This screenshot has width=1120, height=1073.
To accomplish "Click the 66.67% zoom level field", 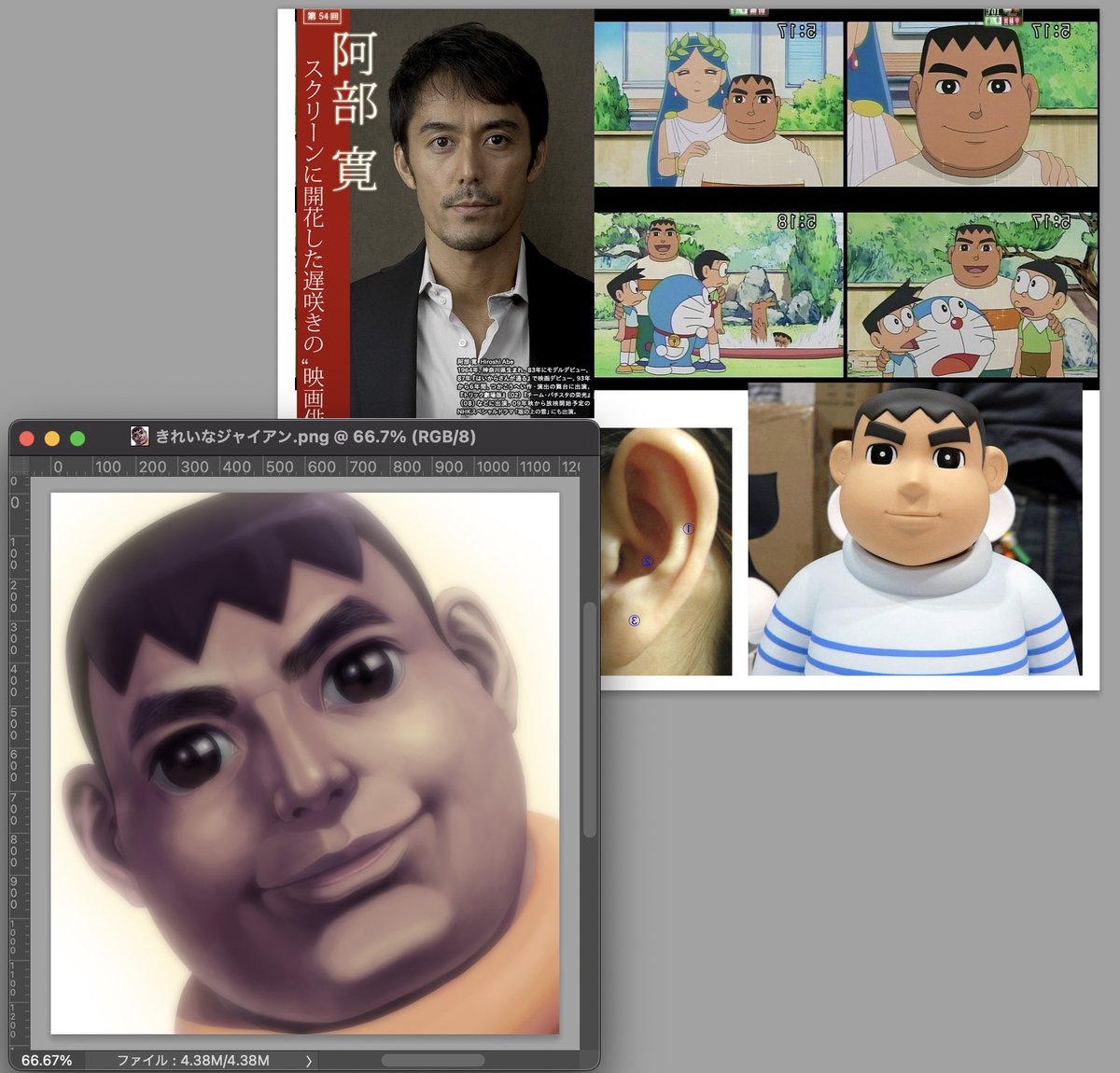I will coord(47,1061).
